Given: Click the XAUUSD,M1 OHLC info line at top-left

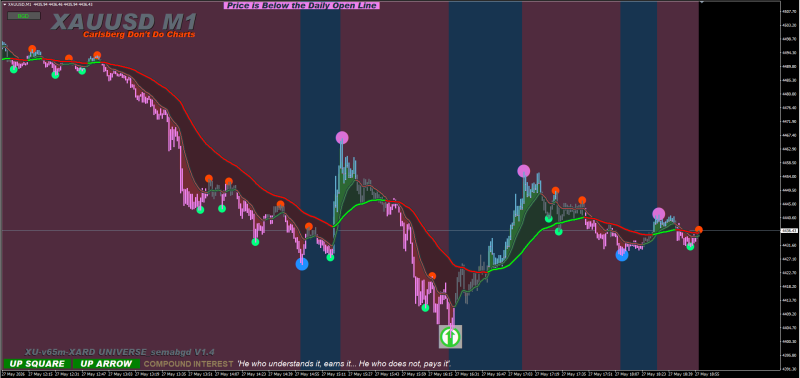Looking at the screenshot, I should click(x=51, y=5).
